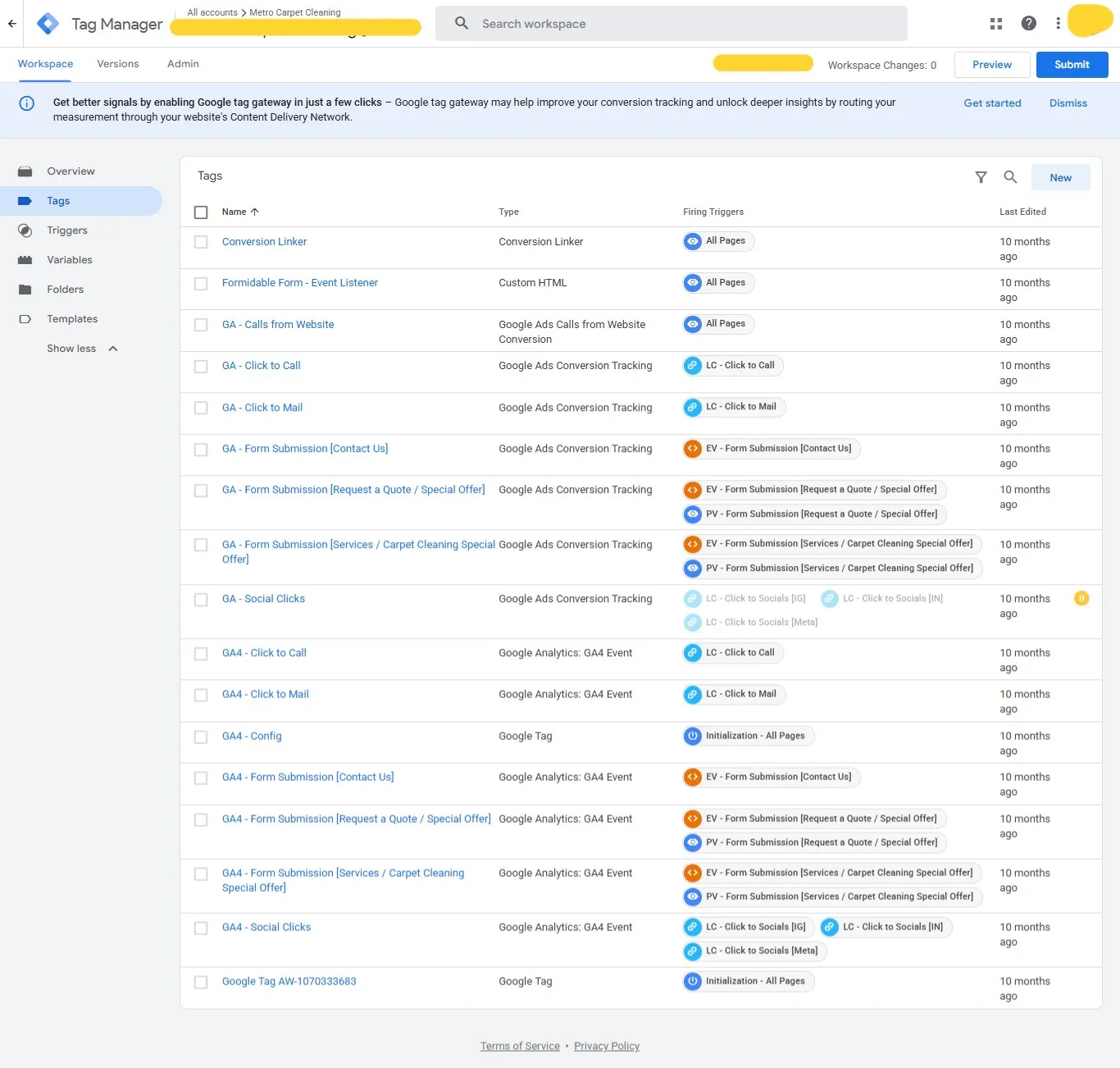This screenshot has height=1068, width=1120.
Task: Open the GA4 - Social Clicks tag
Action: point(266,928)
